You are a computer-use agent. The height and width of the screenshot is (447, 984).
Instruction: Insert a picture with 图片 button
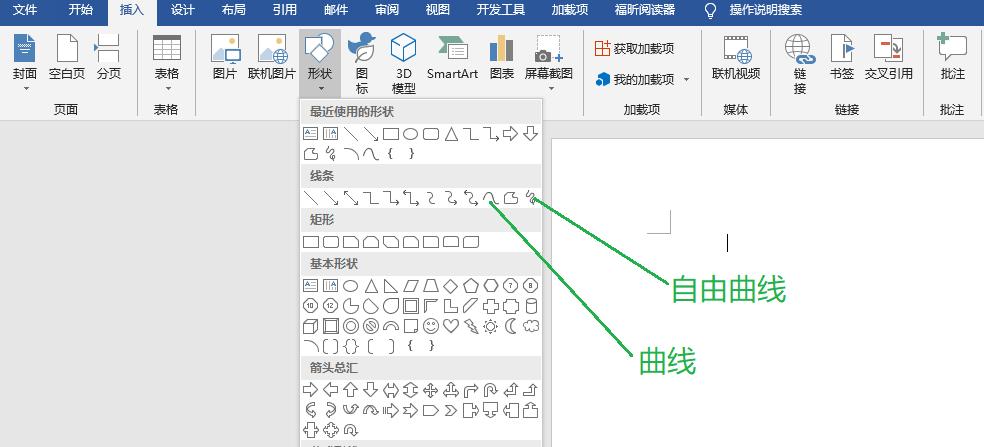[x=225, y=58]
